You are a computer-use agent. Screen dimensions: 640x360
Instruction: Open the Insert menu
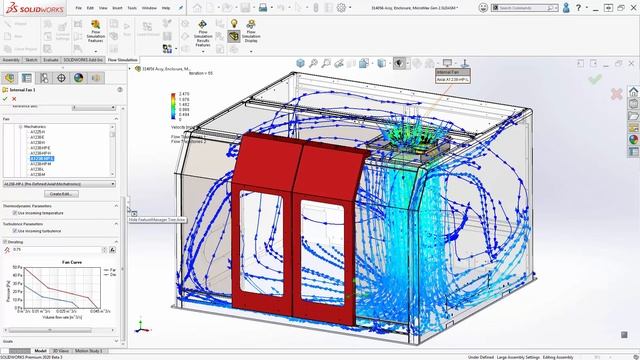(x=117, y=8)
